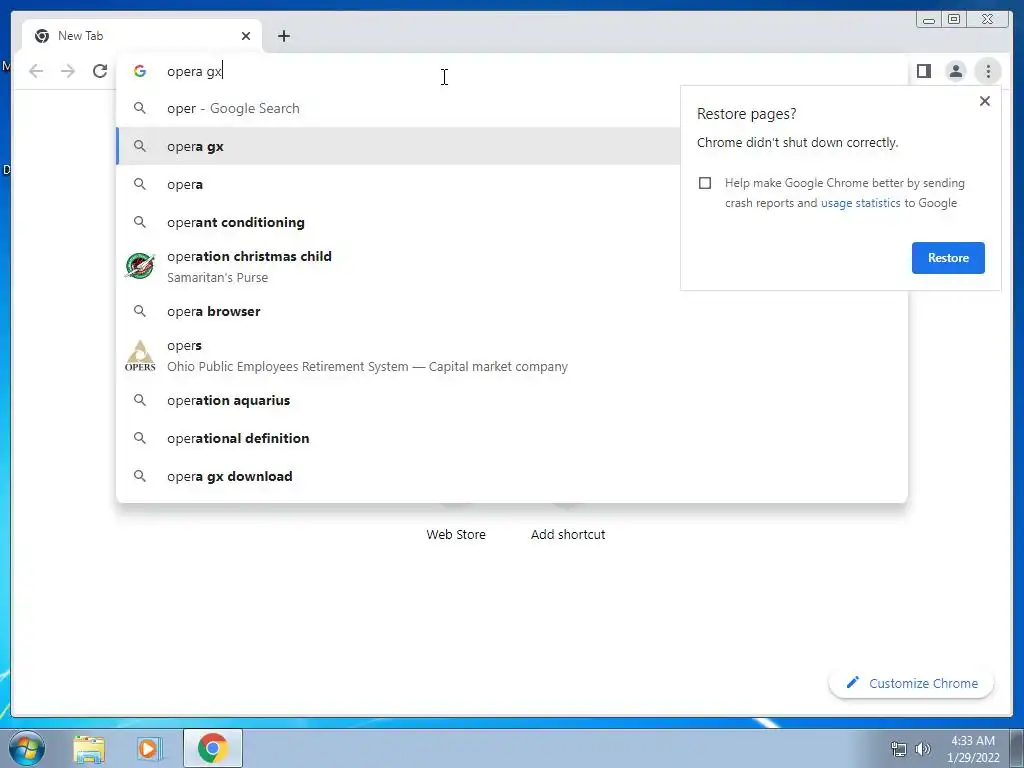Select the 'opera browser' suggestion
This screenshot has width=1024, height=768.
(x=512, y=312)
